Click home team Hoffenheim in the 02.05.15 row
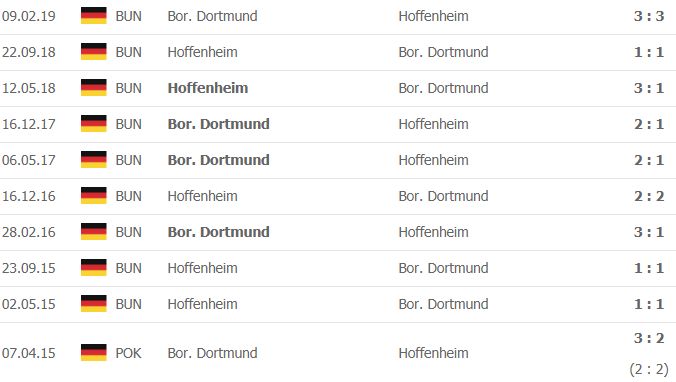The height and width of the screenshot is (382, 676). [x=203, y=304]
